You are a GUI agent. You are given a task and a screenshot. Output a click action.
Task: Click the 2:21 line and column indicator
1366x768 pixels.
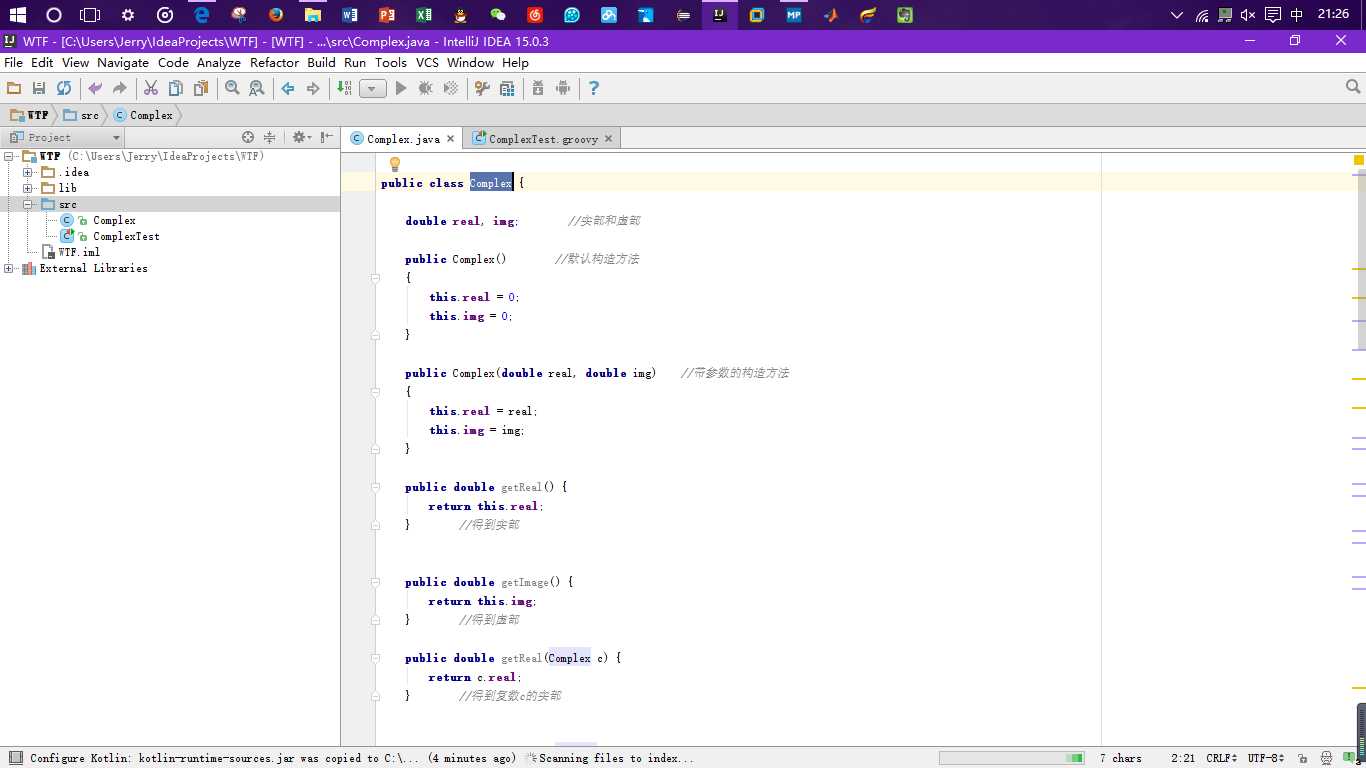(1183, 758)
